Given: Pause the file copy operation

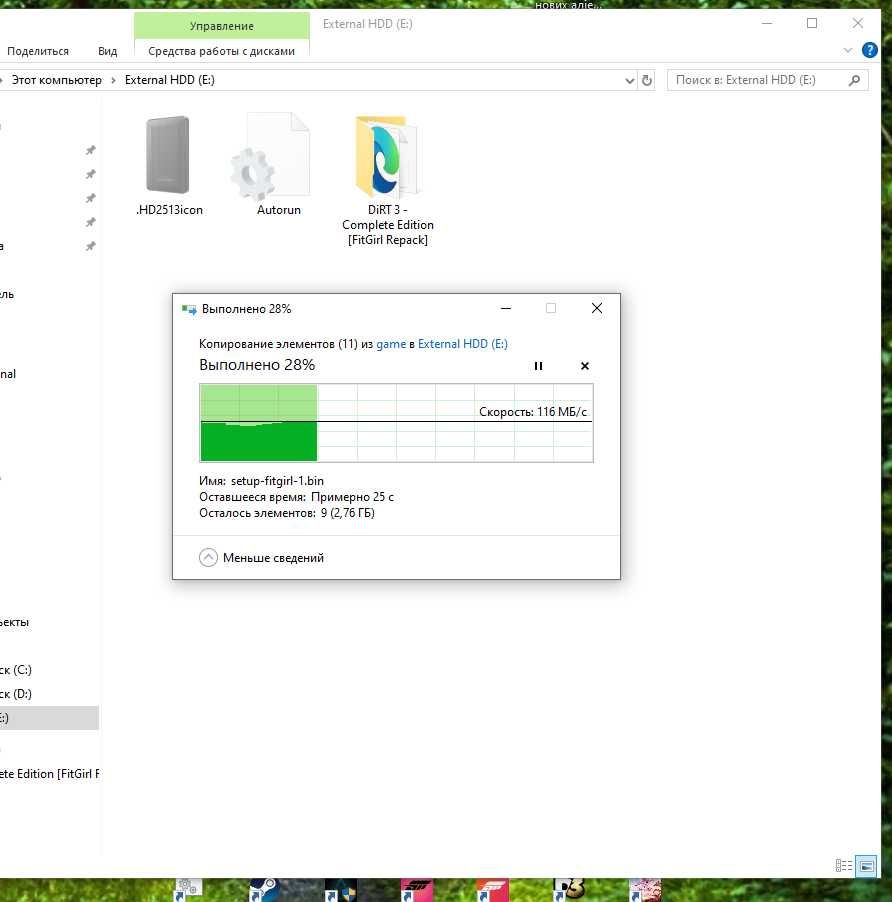Looking at the screenshot, I should (x=538, y=366).
